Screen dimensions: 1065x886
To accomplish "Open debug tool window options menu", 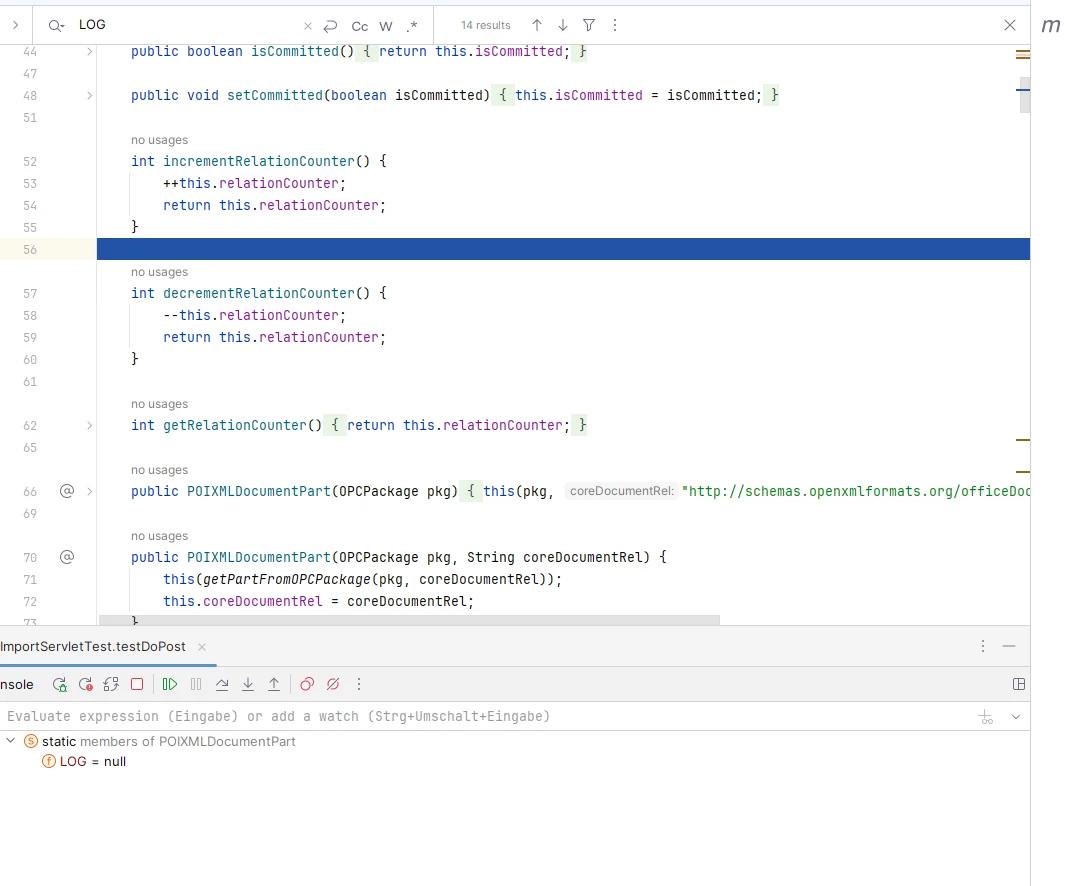I will [x=983, y=646].
